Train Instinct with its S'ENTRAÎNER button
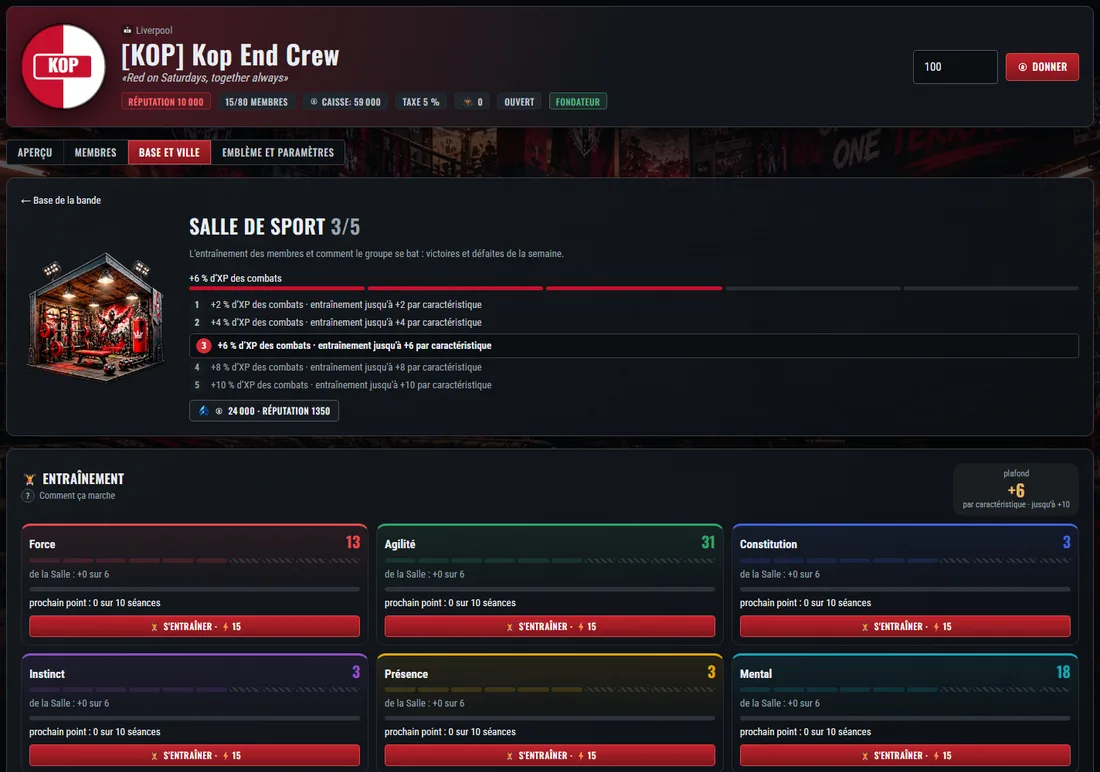 194,755
